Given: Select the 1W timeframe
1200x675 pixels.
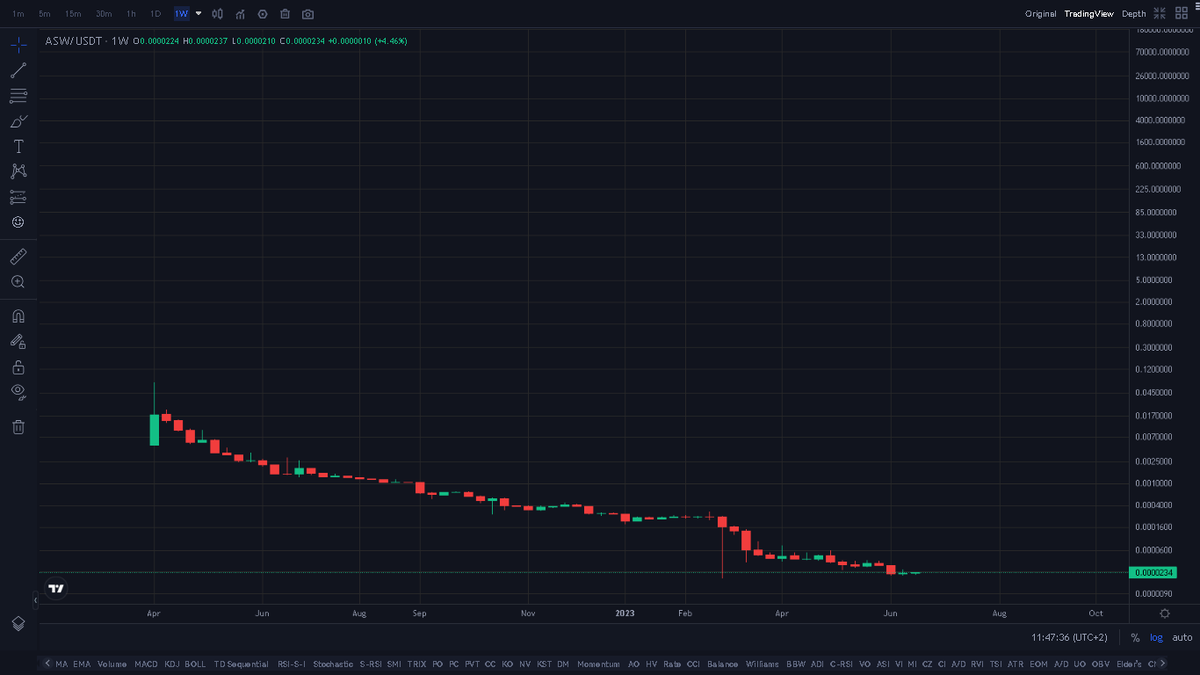Looking at the screenshot, I should pos(181,14).
